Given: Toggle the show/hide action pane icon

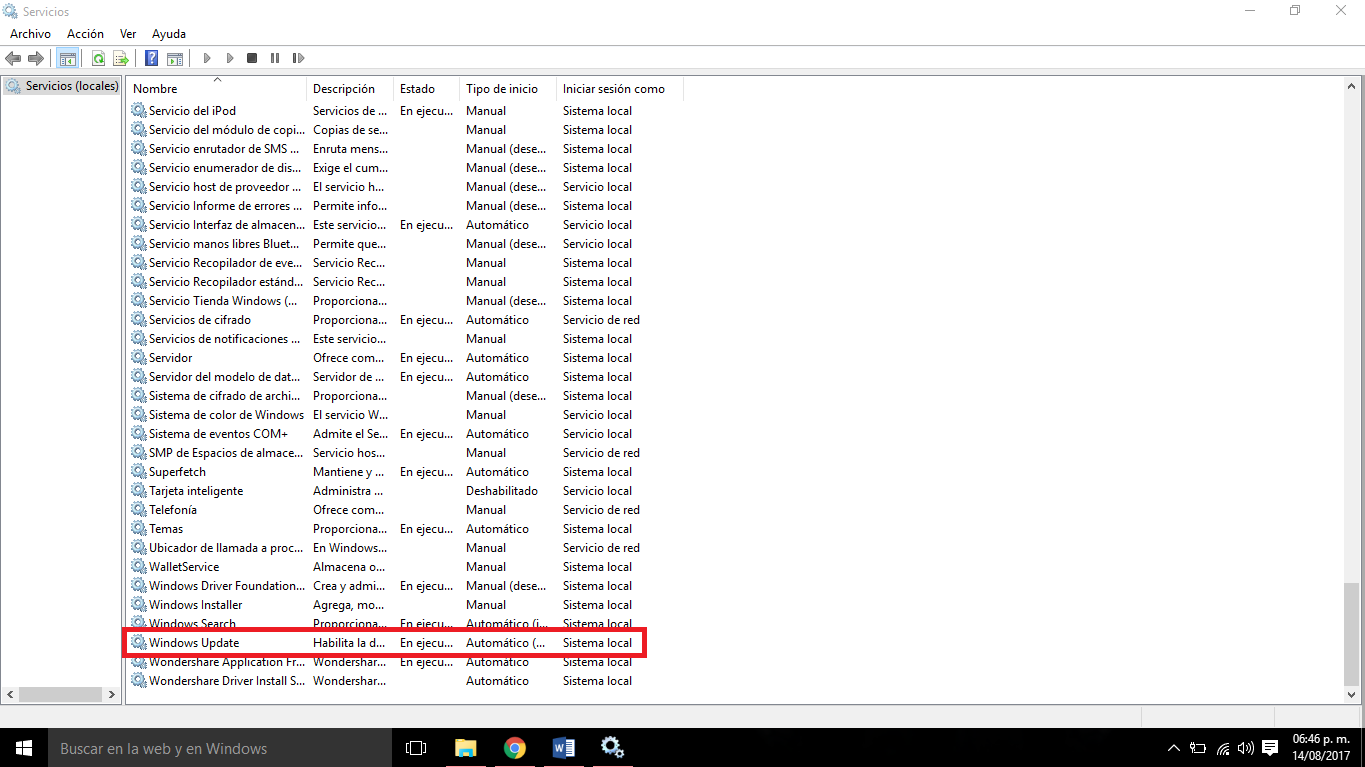Looking at the screenshot, I should pos(174,59).
